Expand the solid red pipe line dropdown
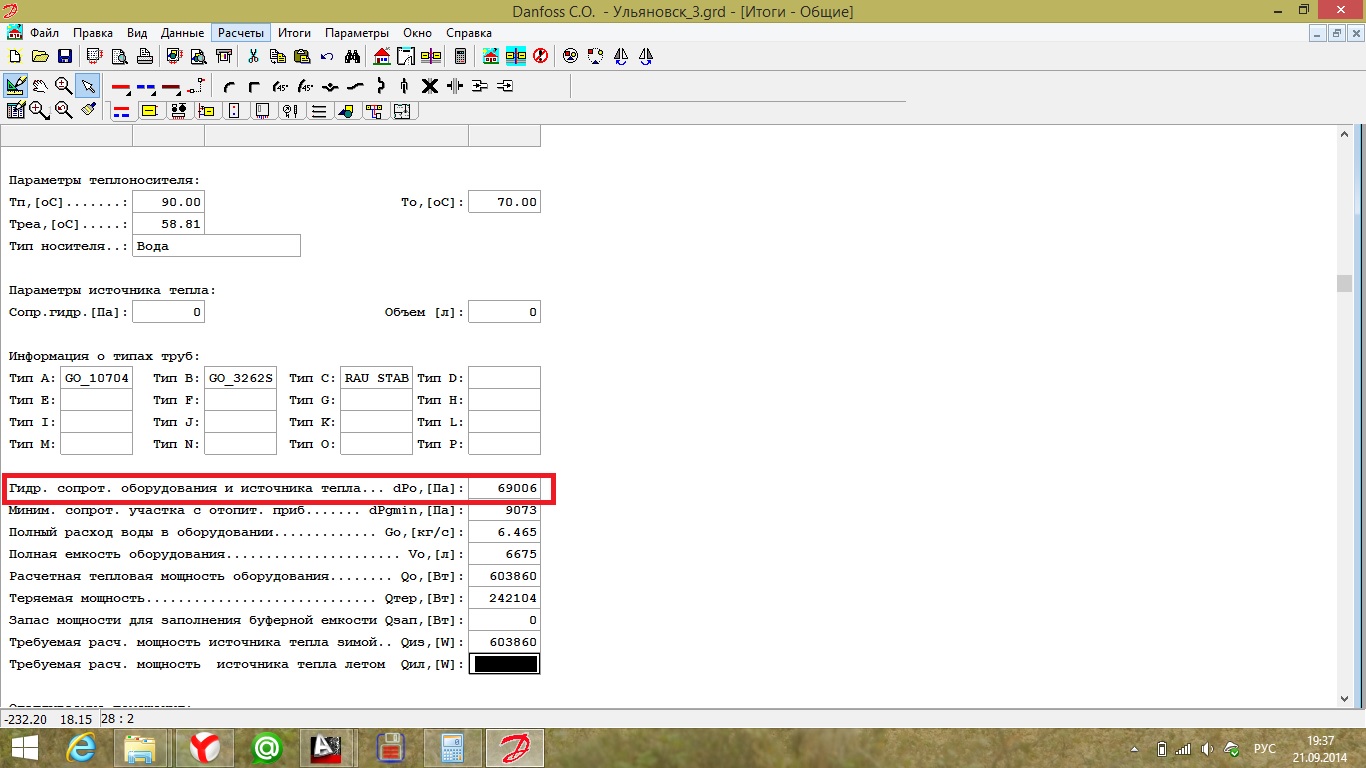This screenshot has height=768, width=1366. pyautogui.click(x=121, y=86)
